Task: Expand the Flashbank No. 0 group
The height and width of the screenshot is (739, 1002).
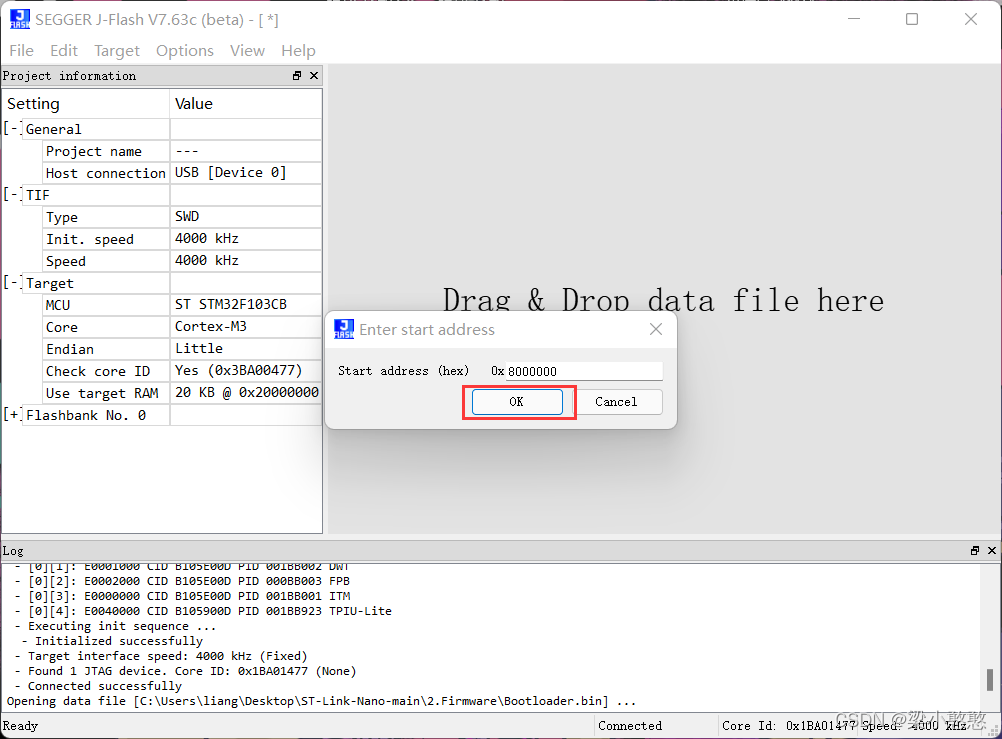Action: pyautogui.click(x=13, y=415)
